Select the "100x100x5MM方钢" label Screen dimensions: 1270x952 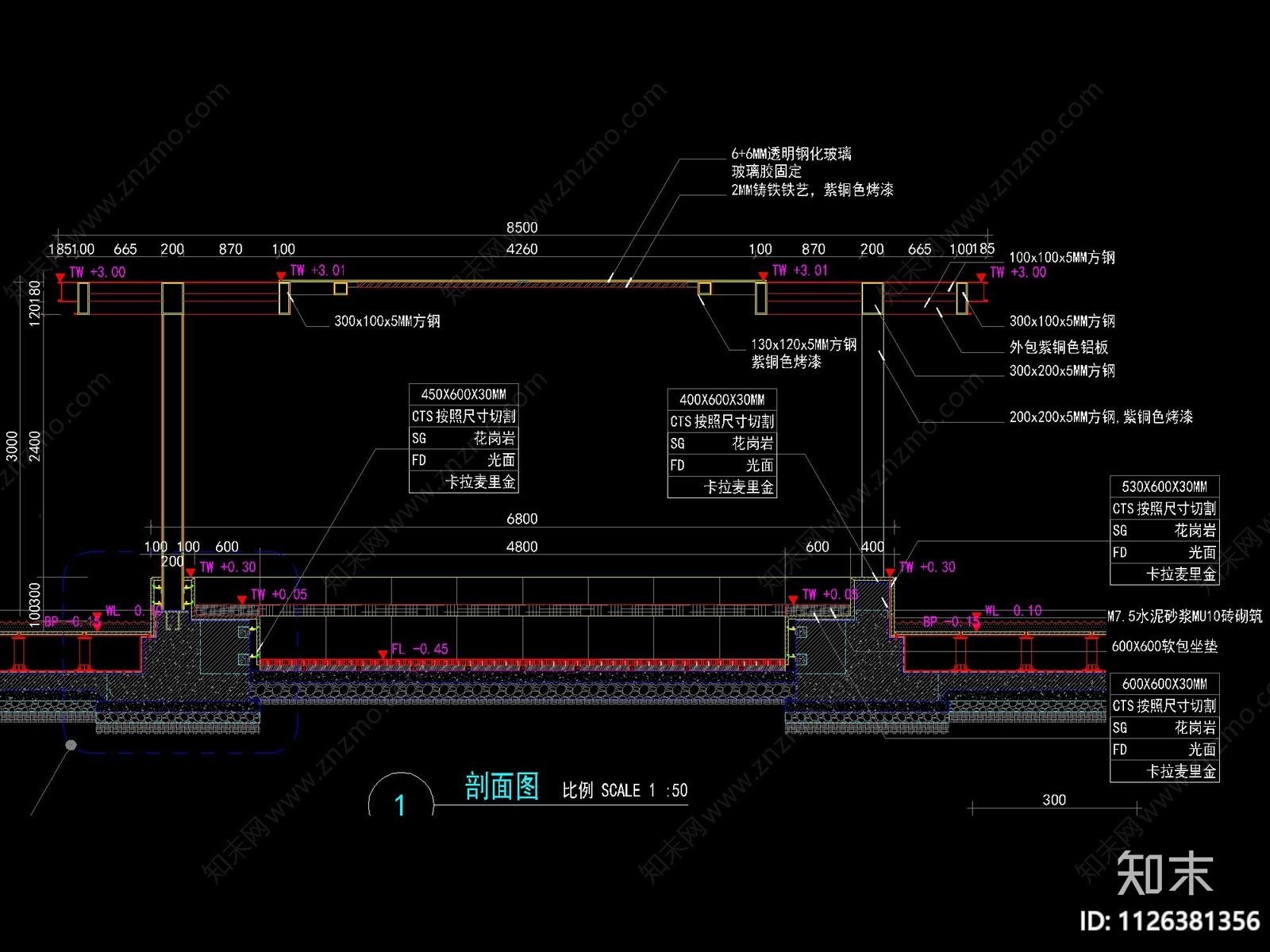coord(1062,257)
